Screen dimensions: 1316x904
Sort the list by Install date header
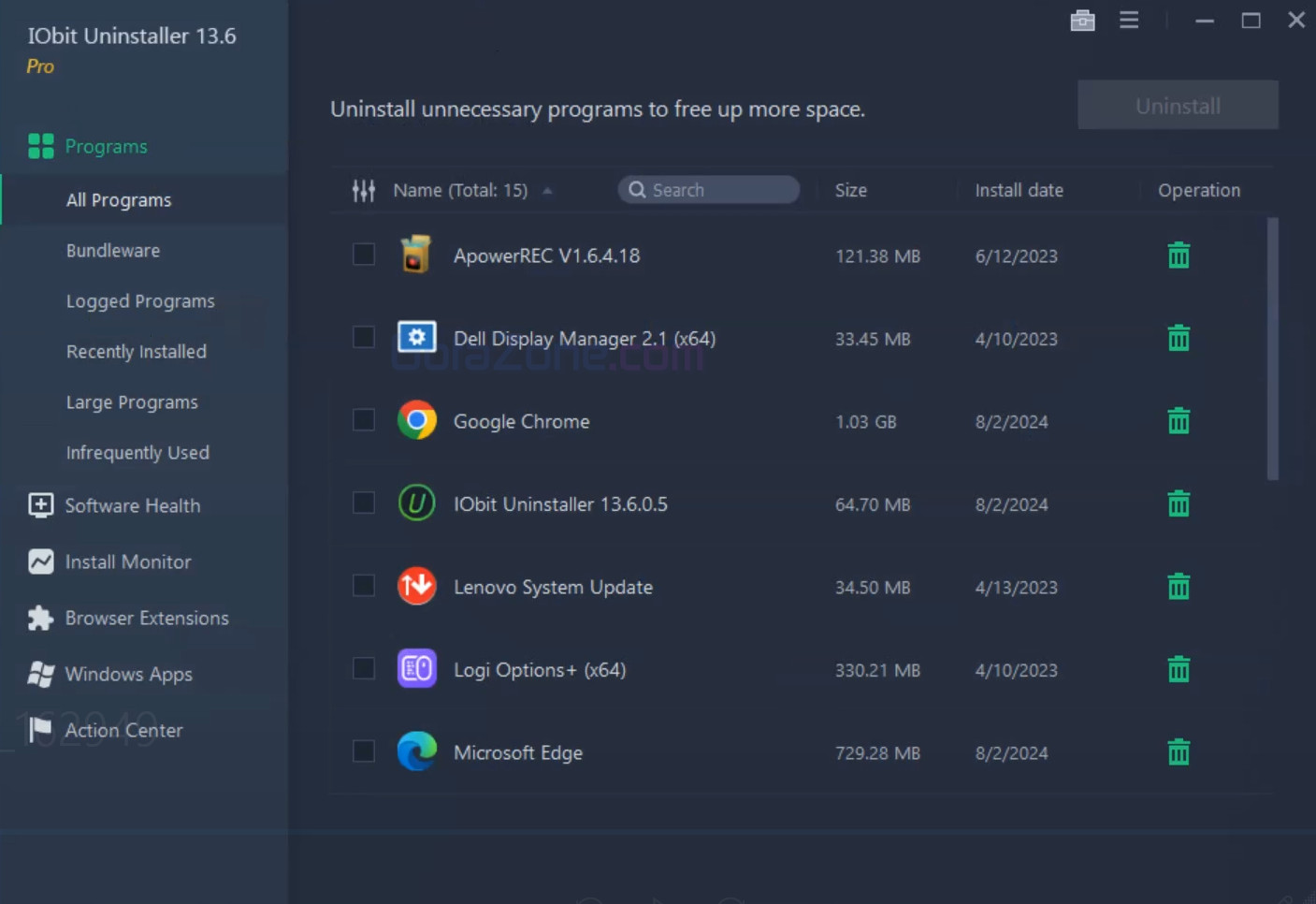click(1019, 191)
